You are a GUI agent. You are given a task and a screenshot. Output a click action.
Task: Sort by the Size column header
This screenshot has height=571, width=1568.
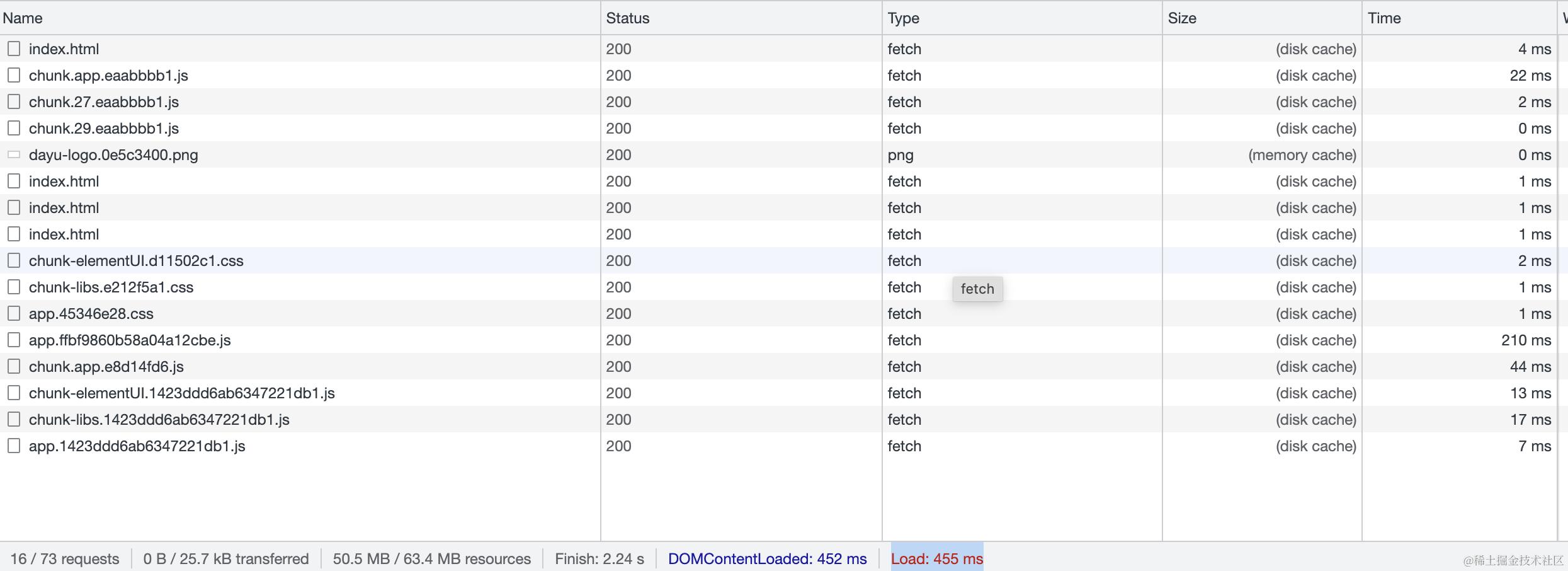(x=1262, y=18)
